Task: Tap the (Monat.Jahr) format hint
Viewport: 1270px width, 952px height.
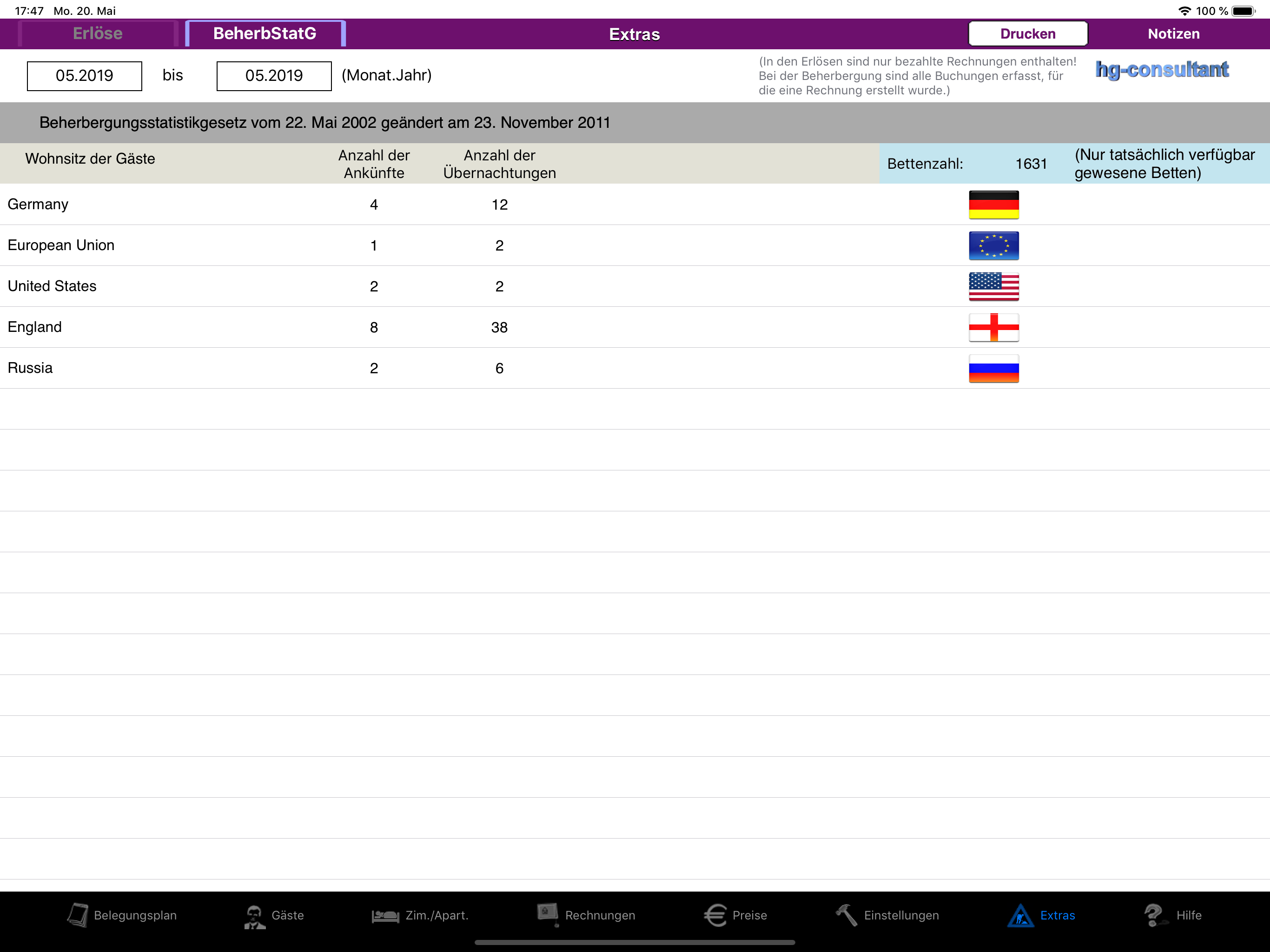Action: pyautogui.click(x=386, y=75)
